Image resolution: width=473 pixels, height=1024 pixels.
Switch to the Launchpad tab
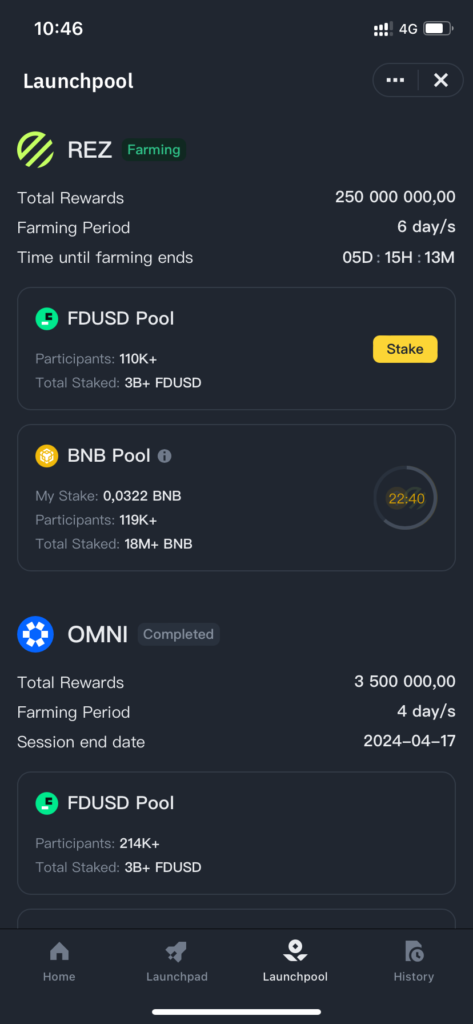click(x=177, y=963)
